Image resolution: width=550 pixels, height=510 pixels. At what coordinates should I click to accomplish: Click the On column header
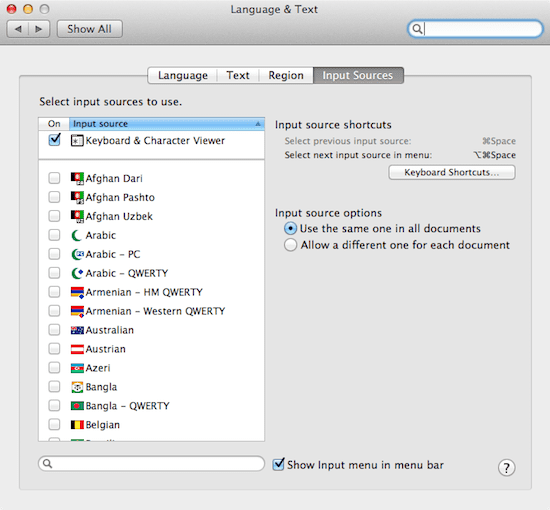pyautogui.click(x=54, y=124)
